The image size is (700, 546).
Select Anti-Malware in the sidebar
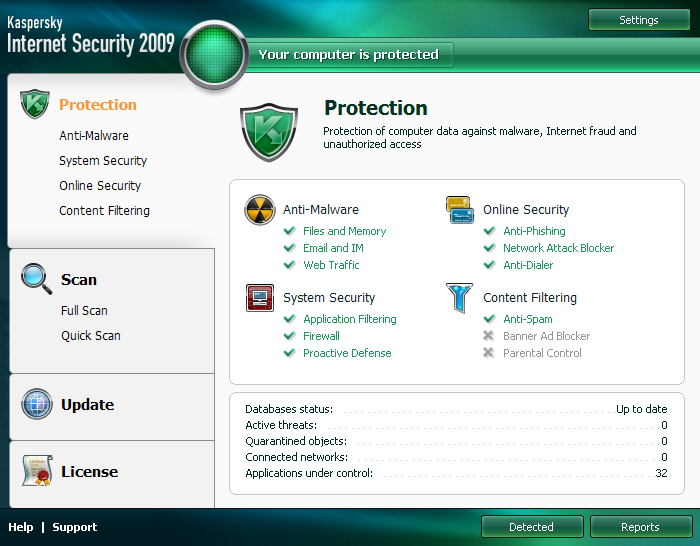pyautogui.click(x=94, y=135)
